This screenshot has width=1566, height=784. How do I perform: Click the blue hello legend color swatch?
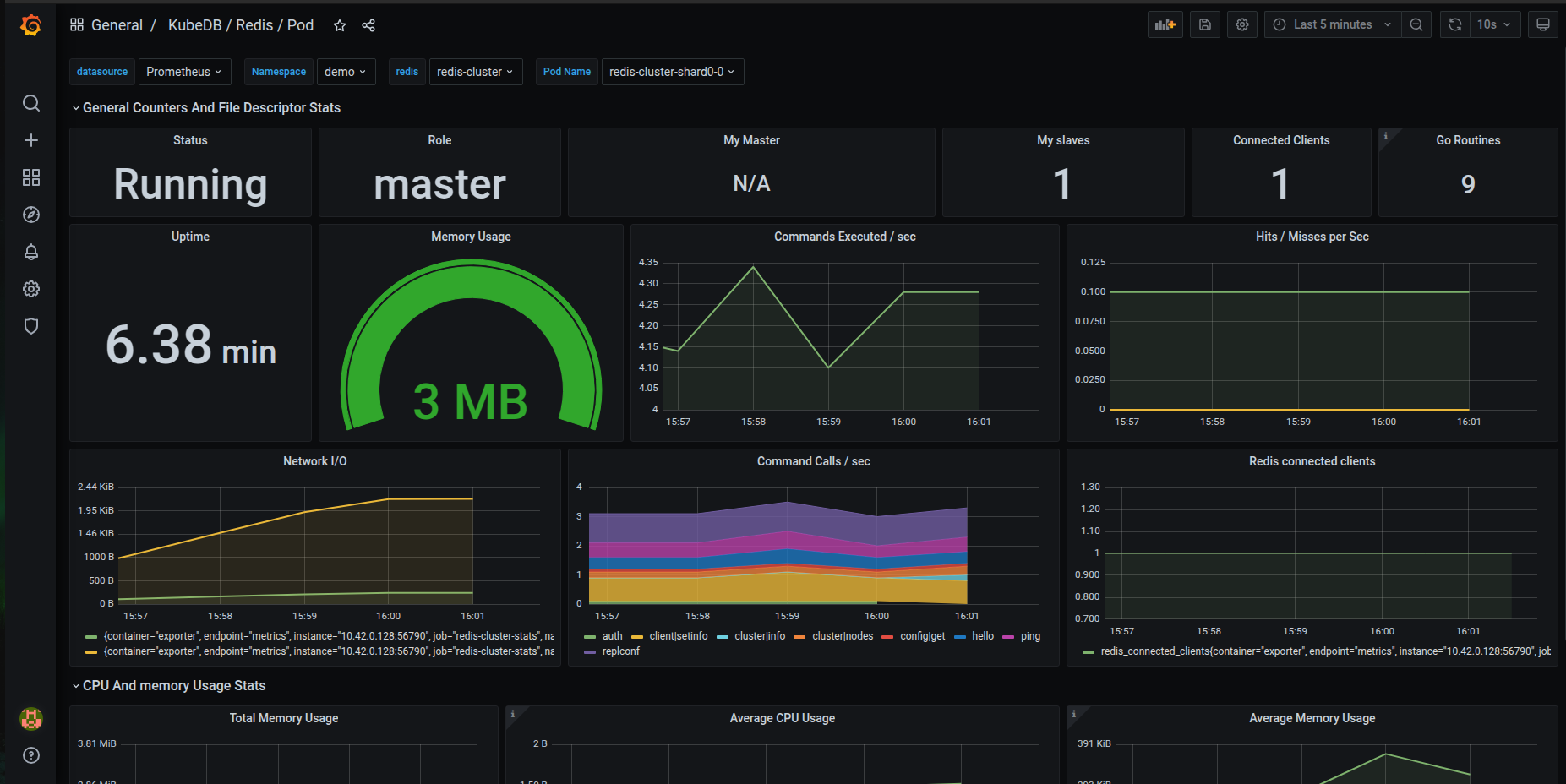(960, 637)
